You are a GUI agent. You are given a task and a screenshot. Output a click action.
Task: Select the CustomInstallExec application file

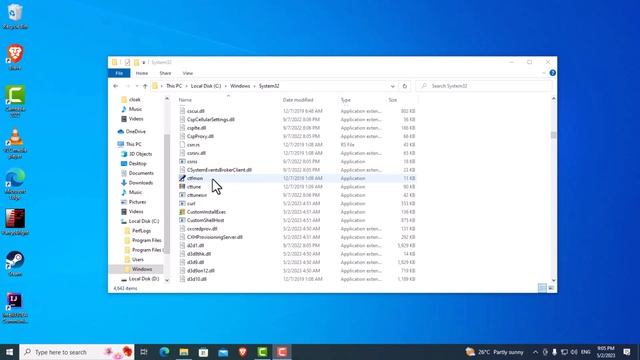point(206,212)
